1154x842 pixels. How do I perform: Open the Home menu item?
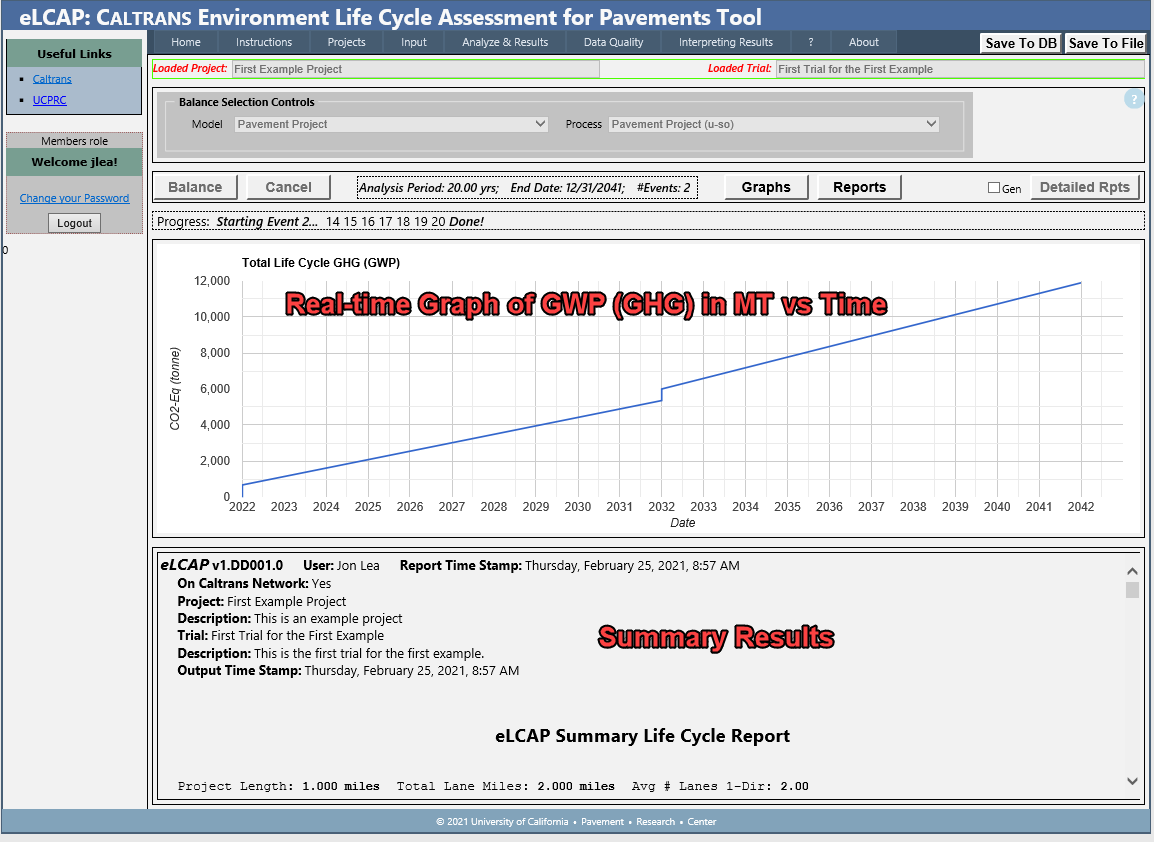186,42
